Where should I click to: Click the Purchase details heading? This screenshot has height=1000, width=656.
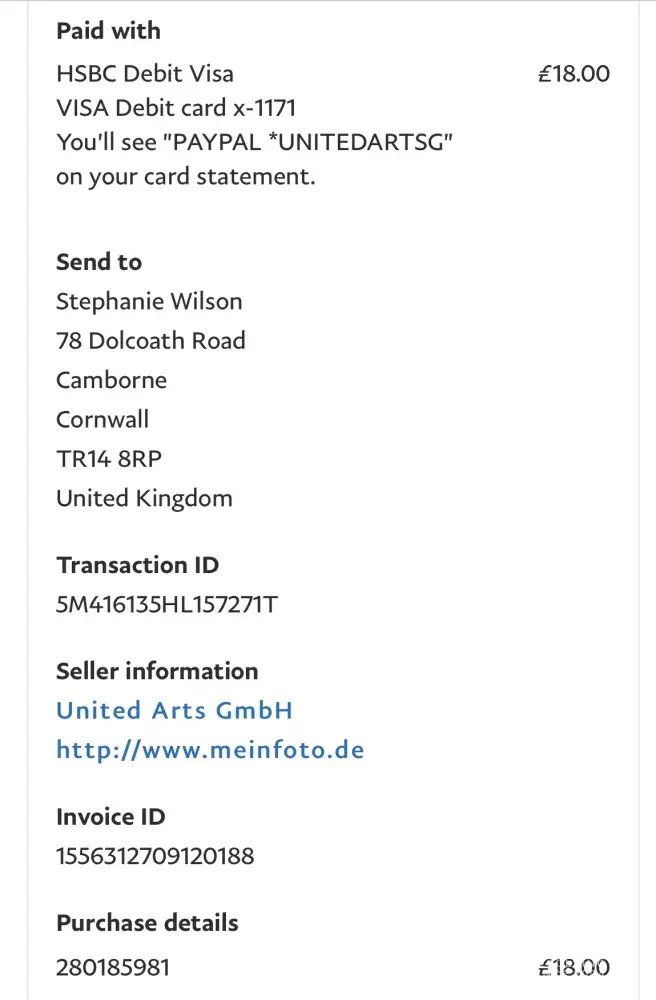147,922
